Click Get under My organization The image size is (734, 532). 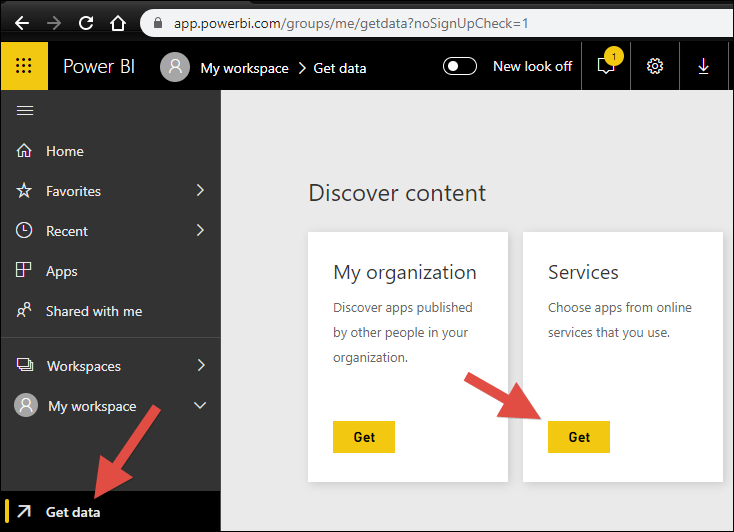(364, 437)
